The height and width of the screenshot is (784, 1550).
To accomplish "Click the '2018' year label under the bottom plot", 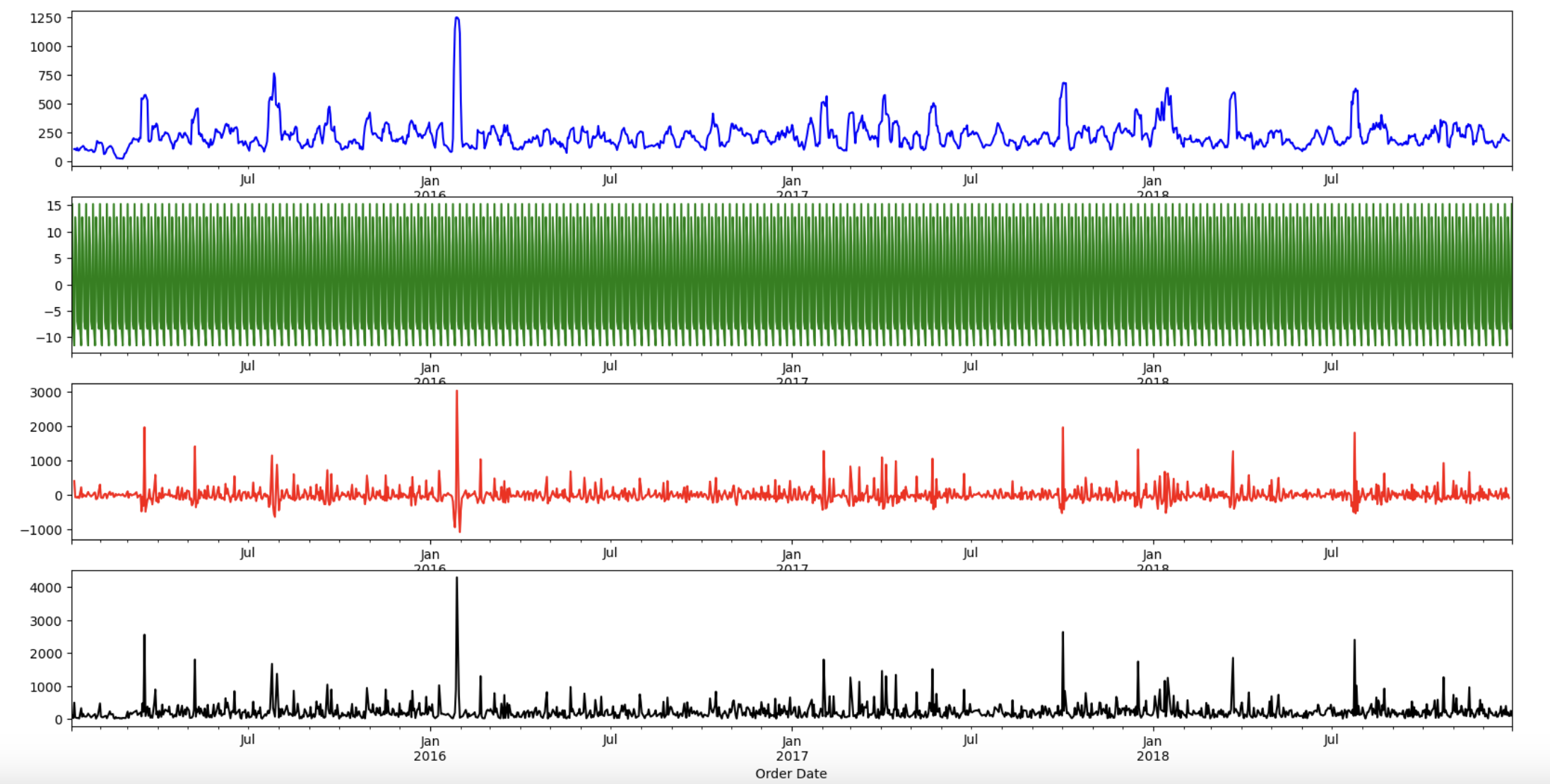I will pos(1152,756).
